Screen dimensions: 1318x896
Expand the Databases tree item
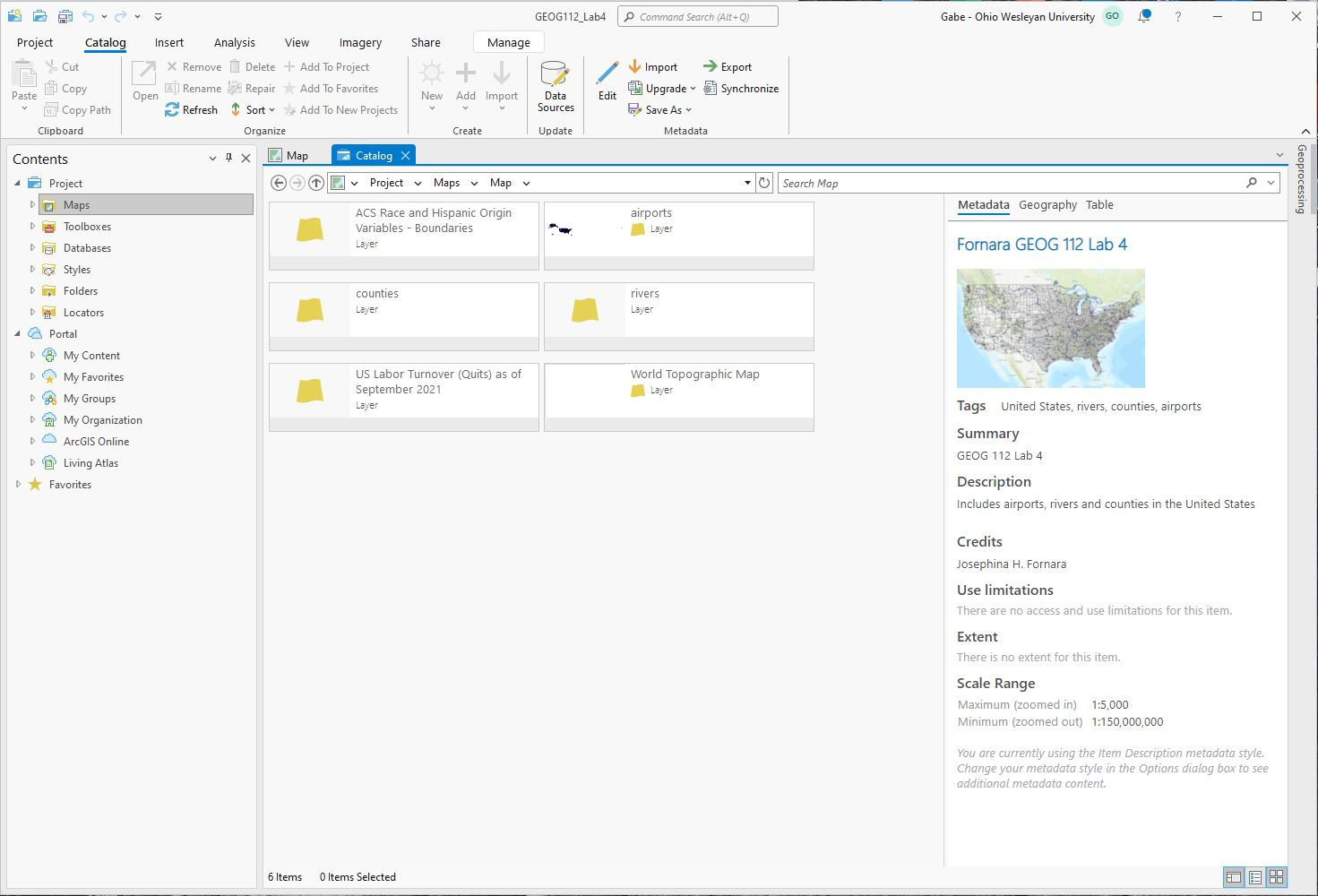pos(33,247)
